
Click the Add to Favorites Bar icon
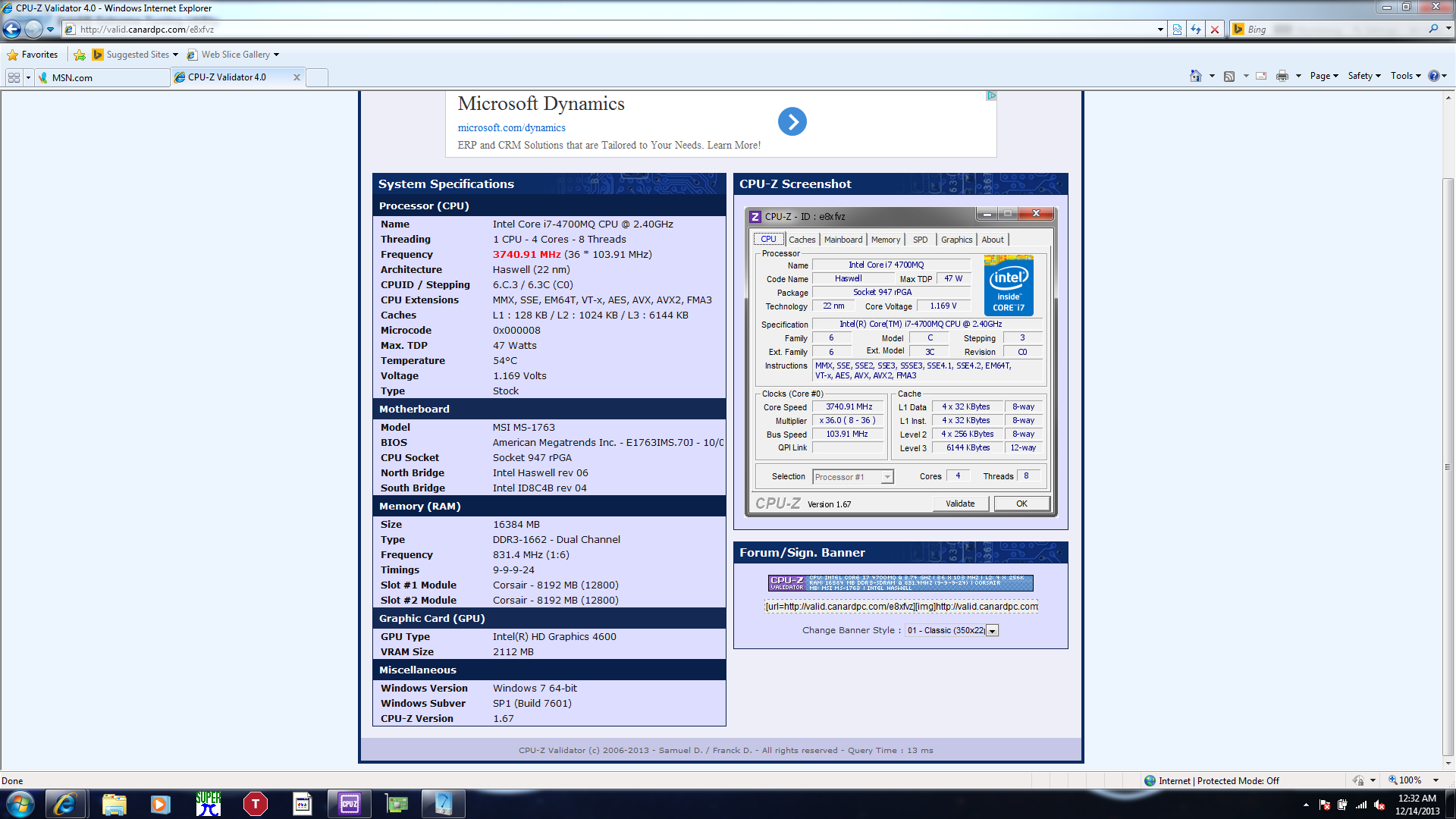(x=80, y=55)
